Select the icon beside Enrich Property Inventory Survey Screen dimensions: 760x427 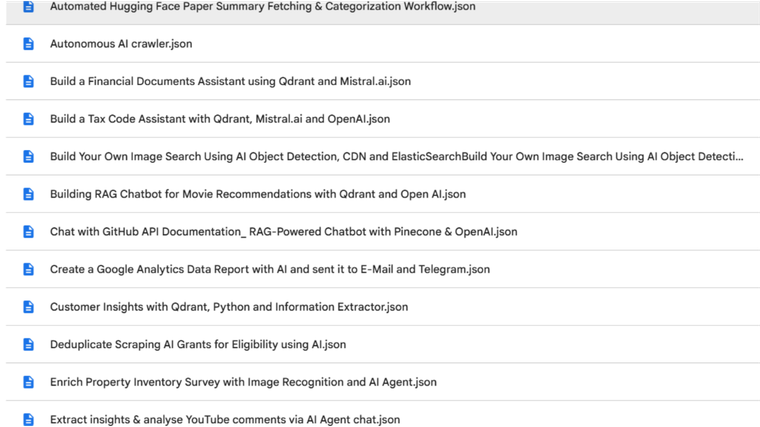pyautogui.click(x=28, y=382)
